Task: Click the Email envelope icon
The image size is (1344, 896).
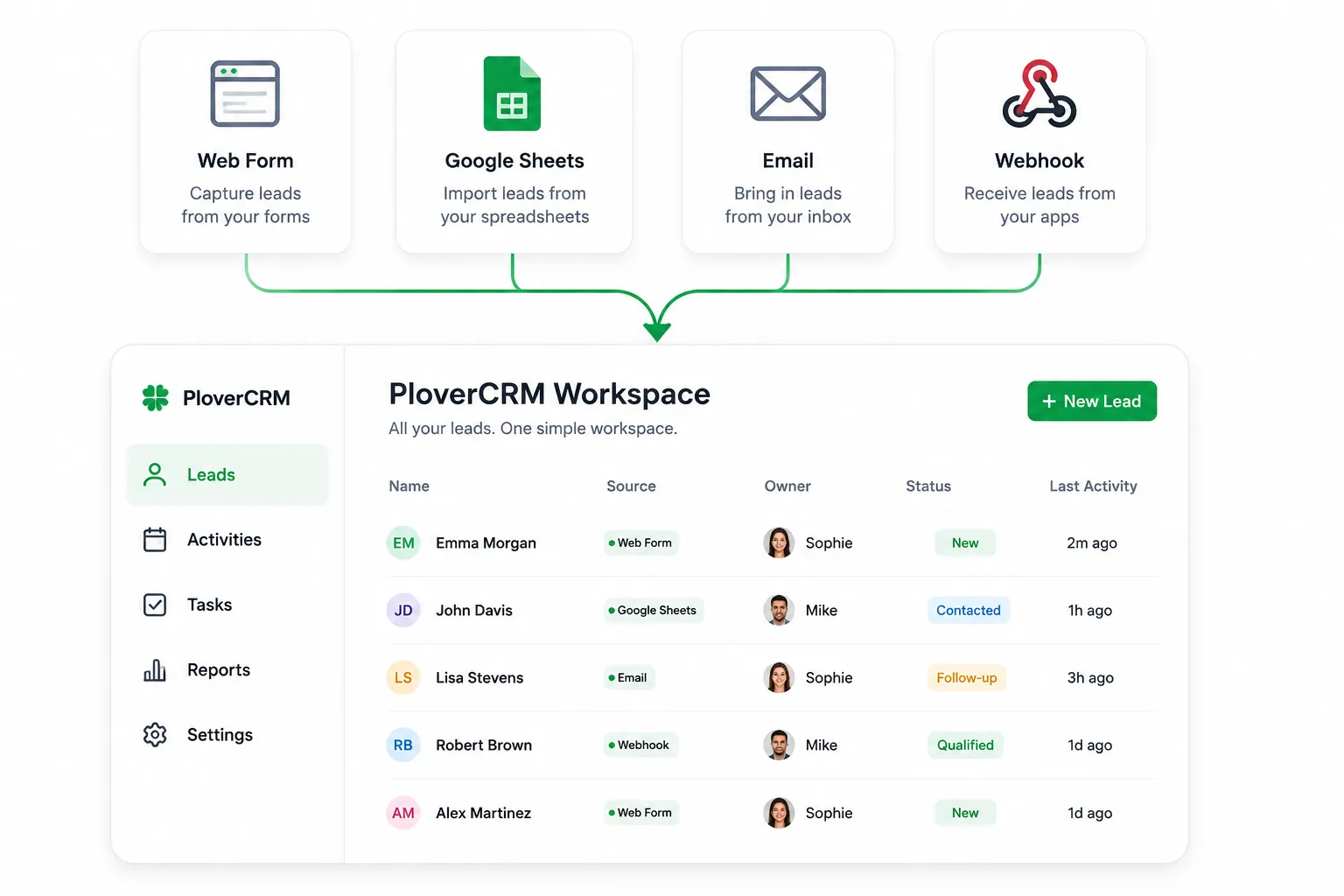Action: 787,94
